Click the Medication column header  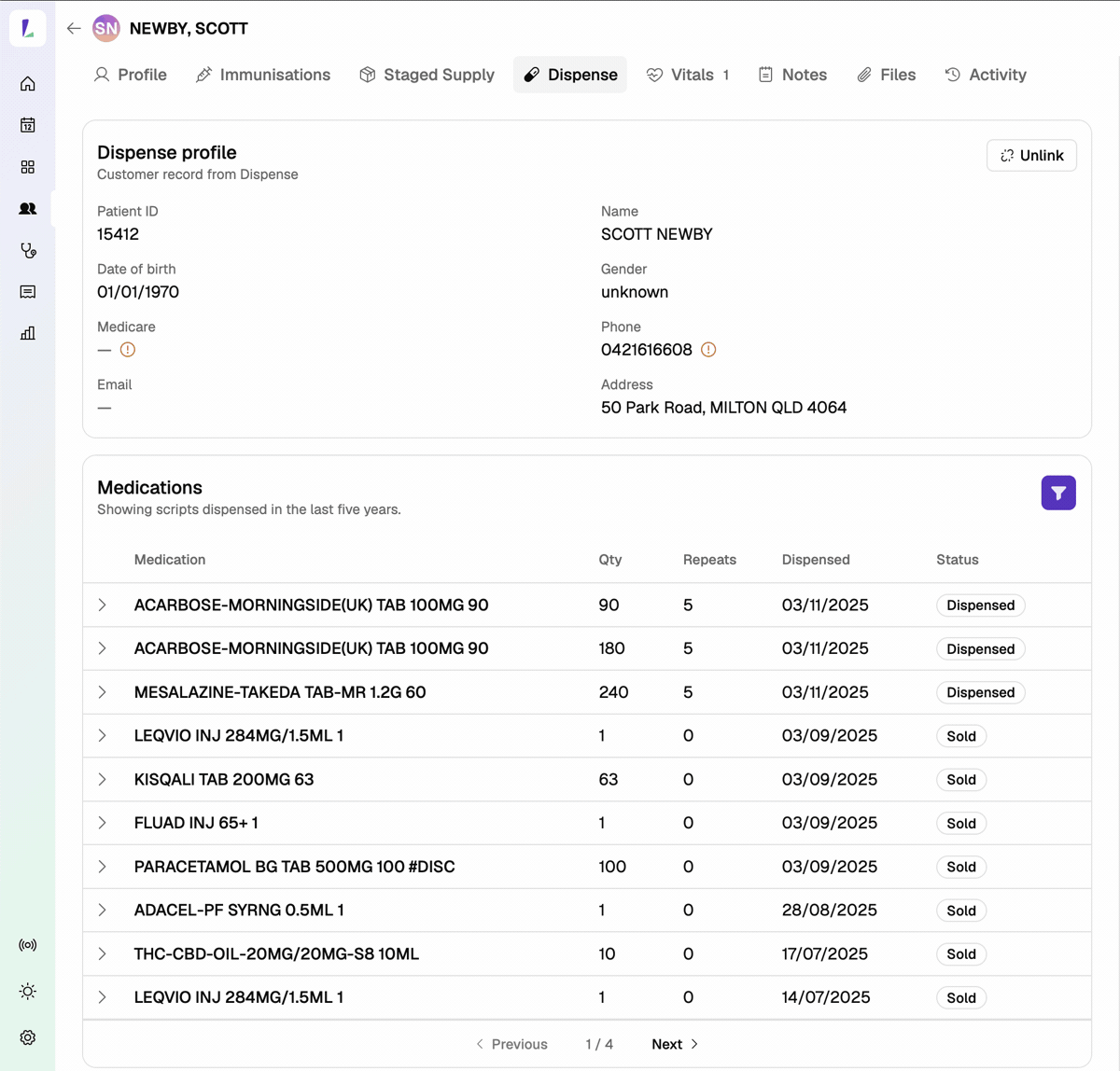point(170,560)
